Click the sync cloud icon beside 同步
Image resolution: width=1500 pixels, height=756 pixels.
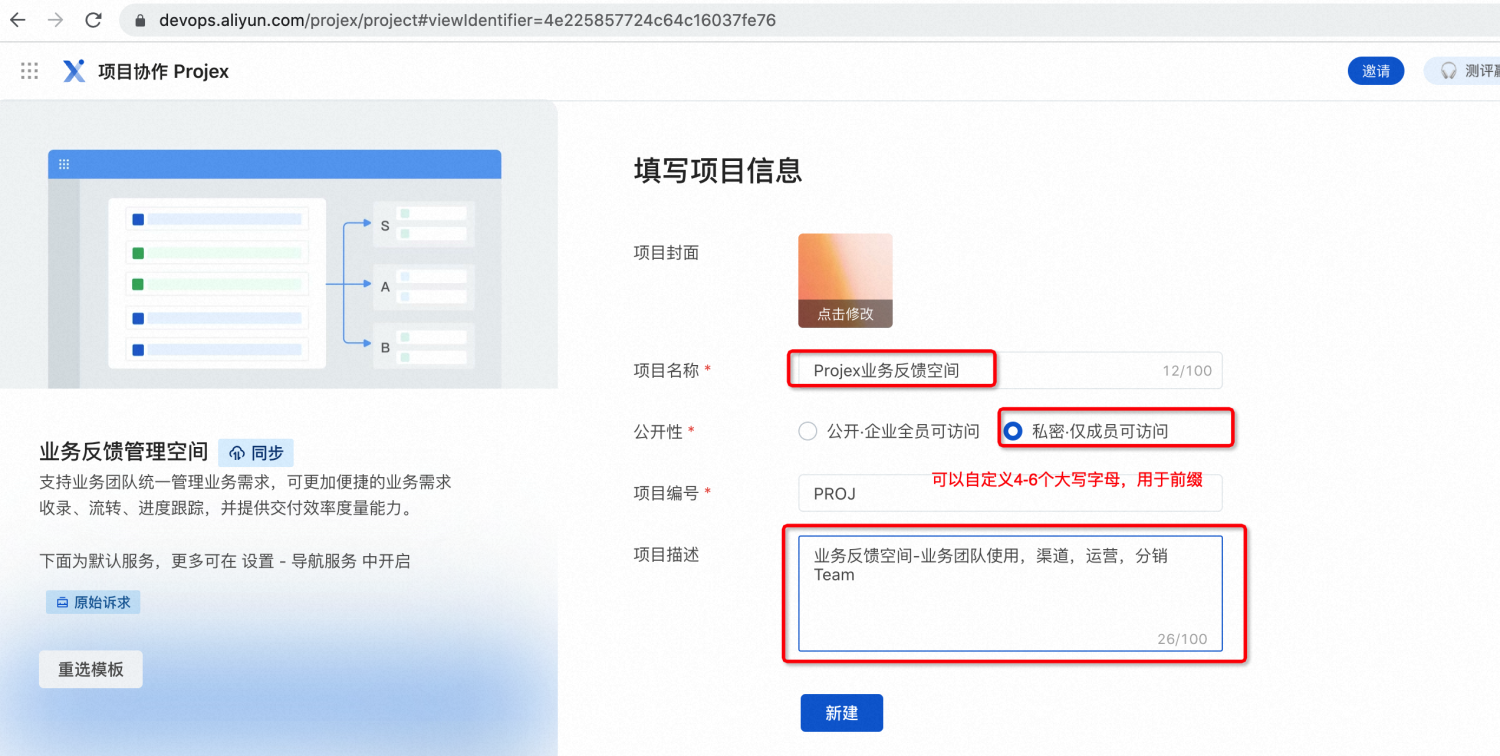click(x=238, y=453)
